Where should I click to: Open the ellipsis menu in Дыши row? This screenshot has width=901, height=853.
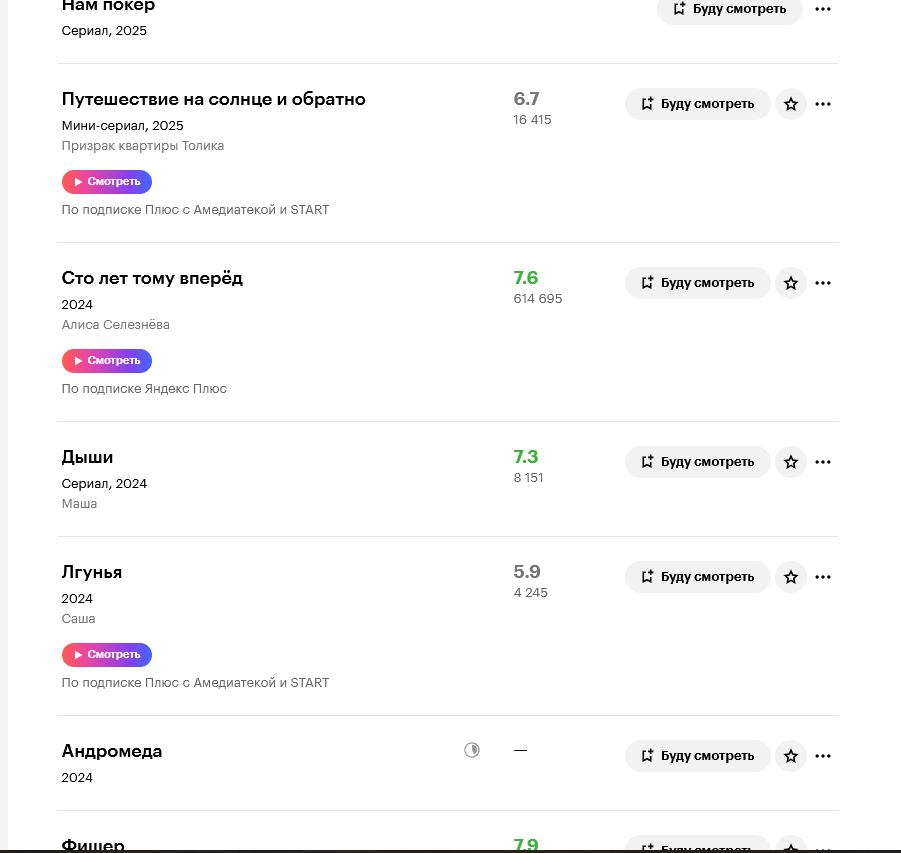(823, 462)
